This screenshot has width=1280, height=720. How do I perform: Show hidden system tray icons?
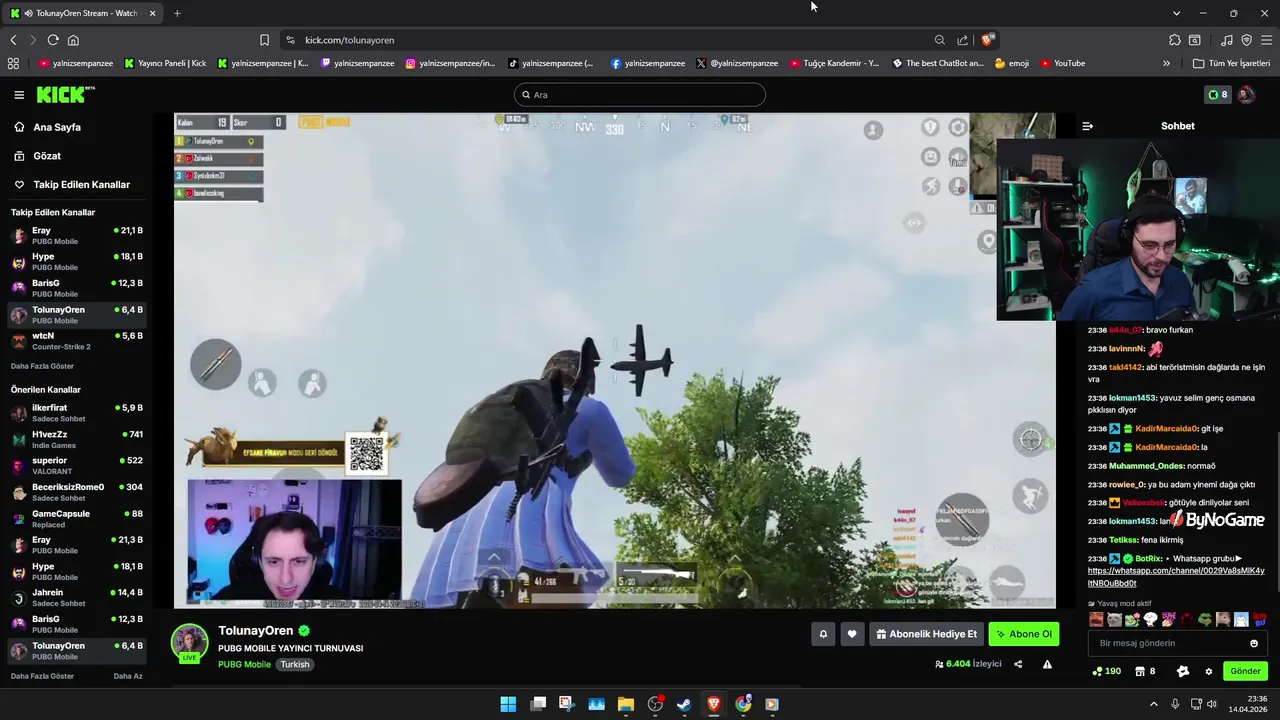click(1153, 704)
